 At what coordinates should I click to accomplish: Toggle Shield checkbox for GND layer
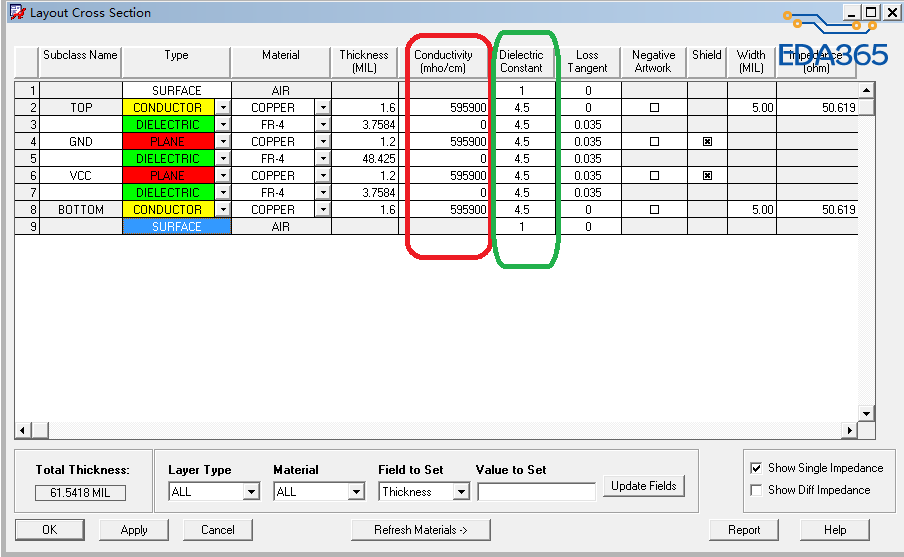tap(707, 142)
